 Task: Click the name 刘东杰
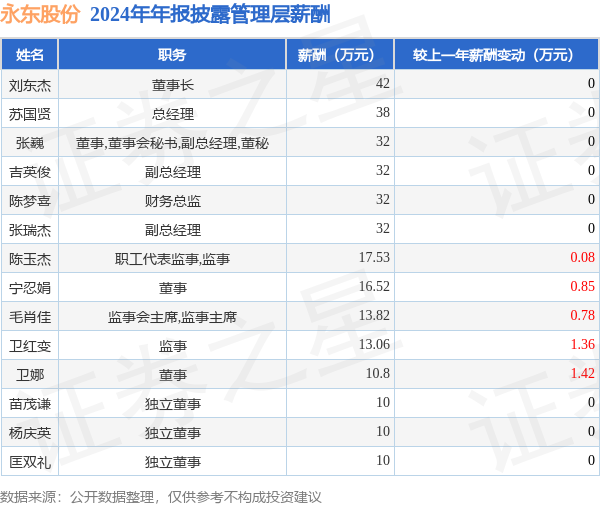click(30, 85)
